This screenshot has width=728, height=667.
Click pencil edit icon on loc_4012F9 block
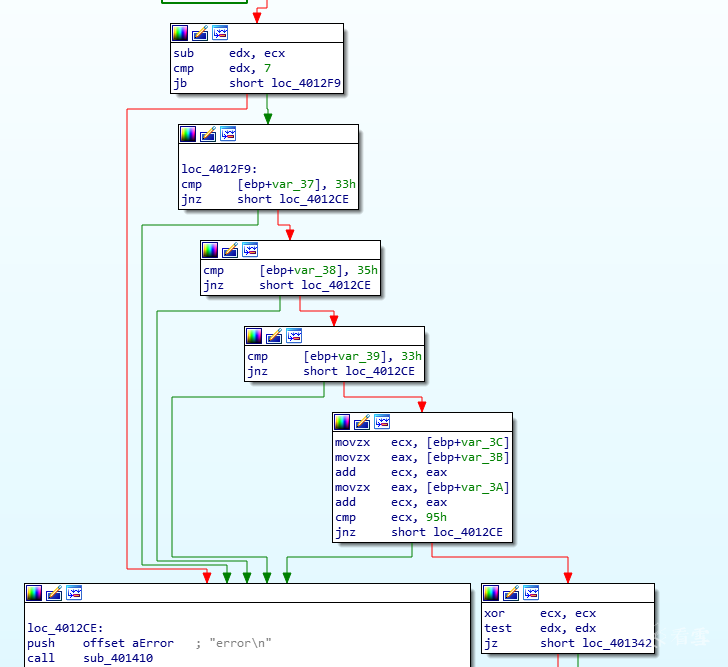tap(208, 134)
